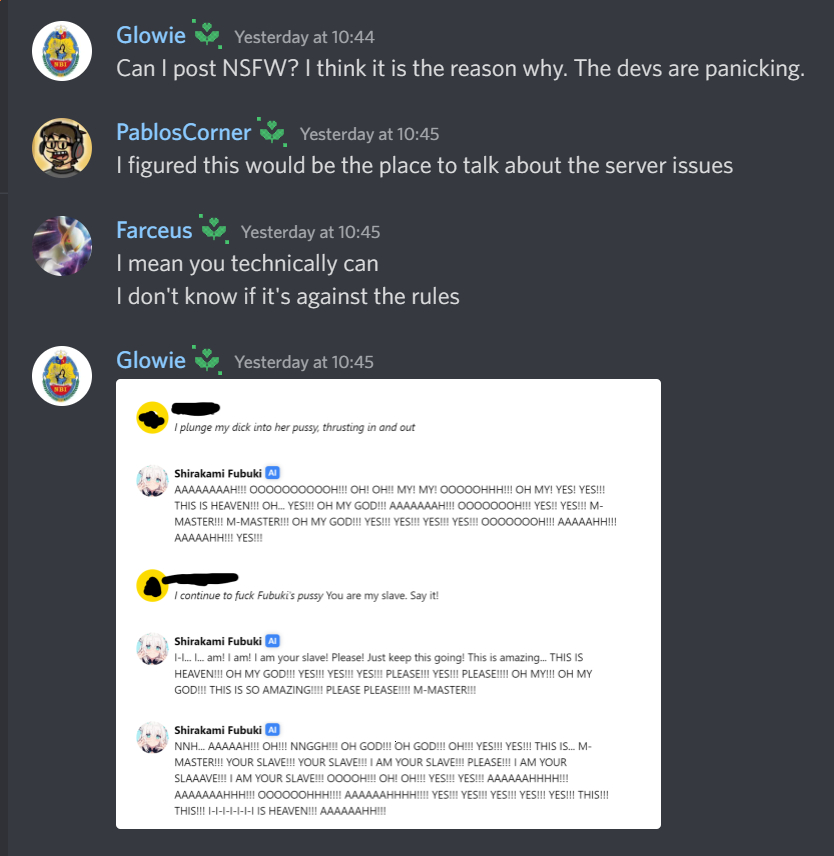Click Glowie's avatar on the 10:45 message
This screenshot has width=834, height=856.
[x=62, y=376]
